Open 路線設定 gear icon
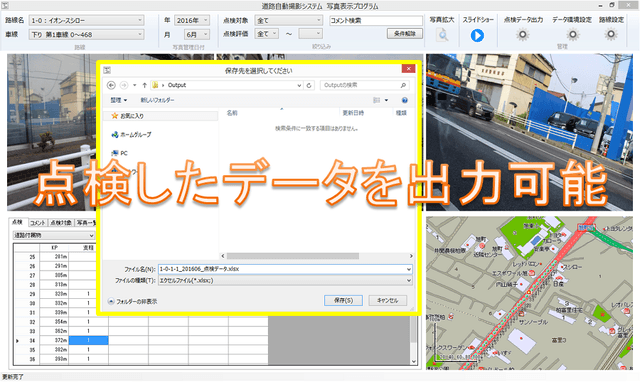The width and height of the screenshot is (640, 383). 611,35
